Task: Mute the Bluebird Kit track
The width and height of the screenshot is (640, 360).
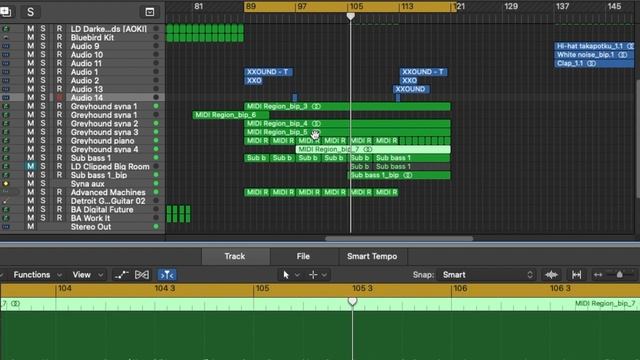Action: click(31, 38)
